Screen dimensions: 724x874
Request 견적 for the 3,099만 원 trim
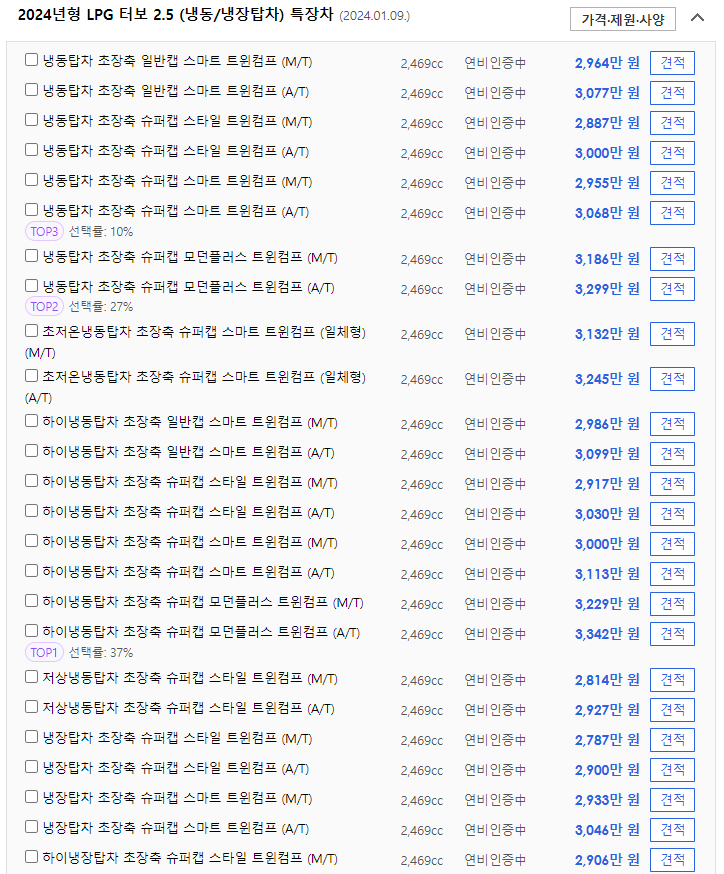[x=672, y=454]
